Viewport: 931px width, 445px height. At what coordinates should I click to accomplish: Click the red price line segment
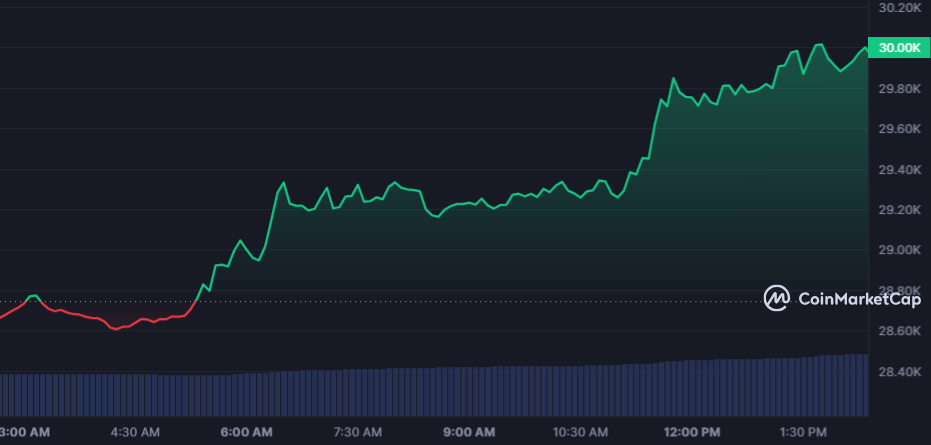point(100,320)
